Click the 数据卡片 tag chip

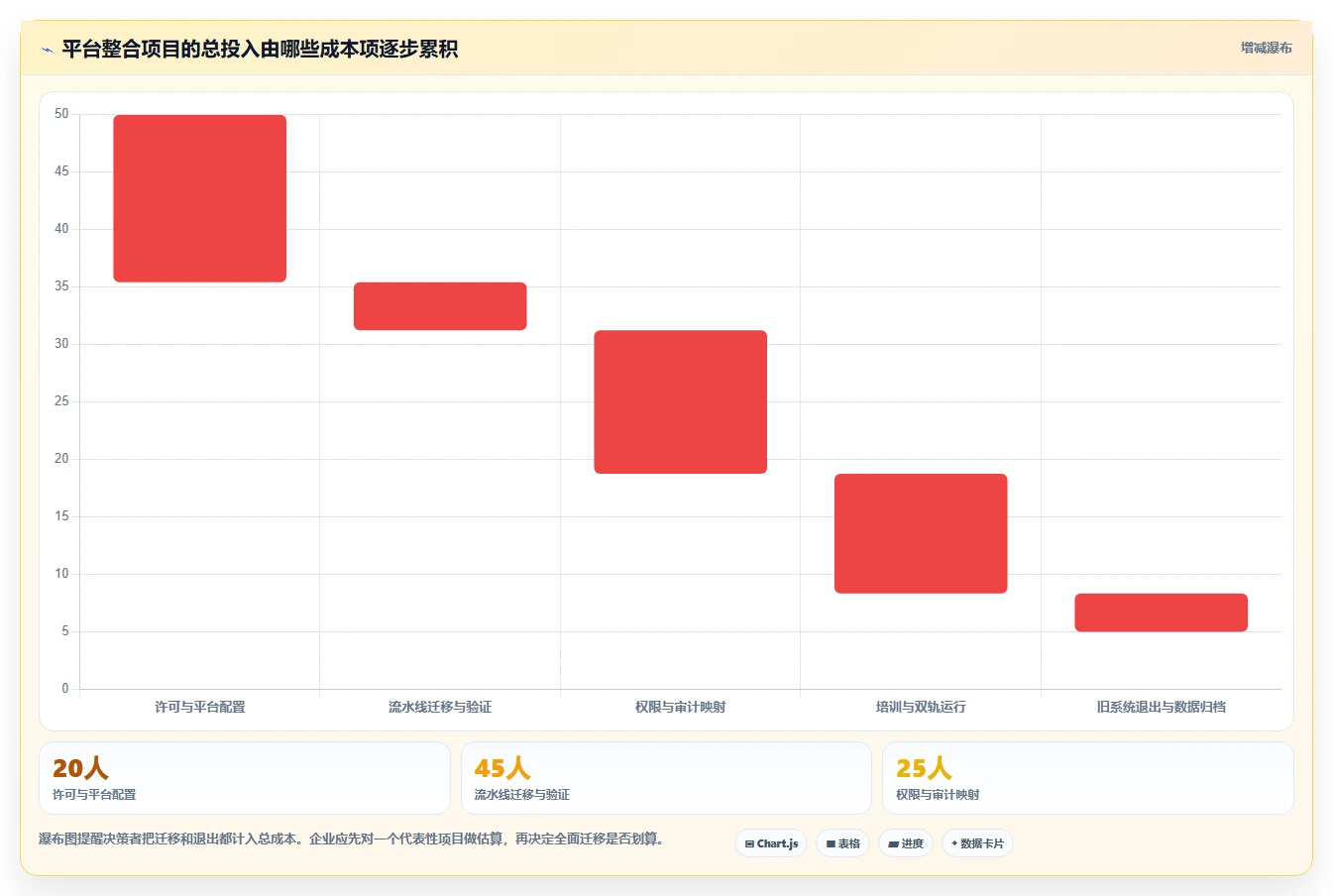pyautogui.click(x=978, y=843)
